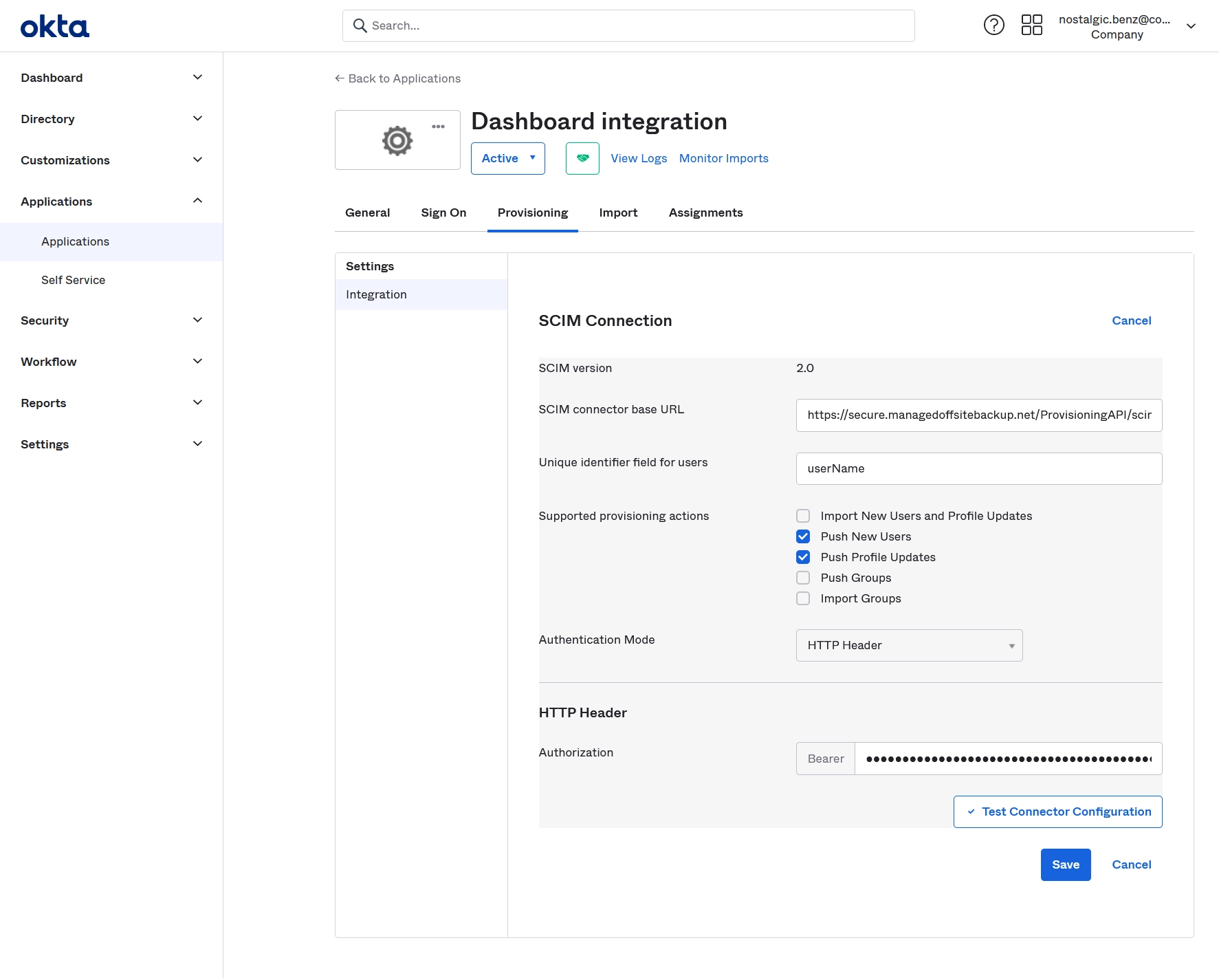Image resolution: width=1219 pixels, height=980 pixels.
Task: Select Integration in Settings panel
Action: tap(421, 294)
